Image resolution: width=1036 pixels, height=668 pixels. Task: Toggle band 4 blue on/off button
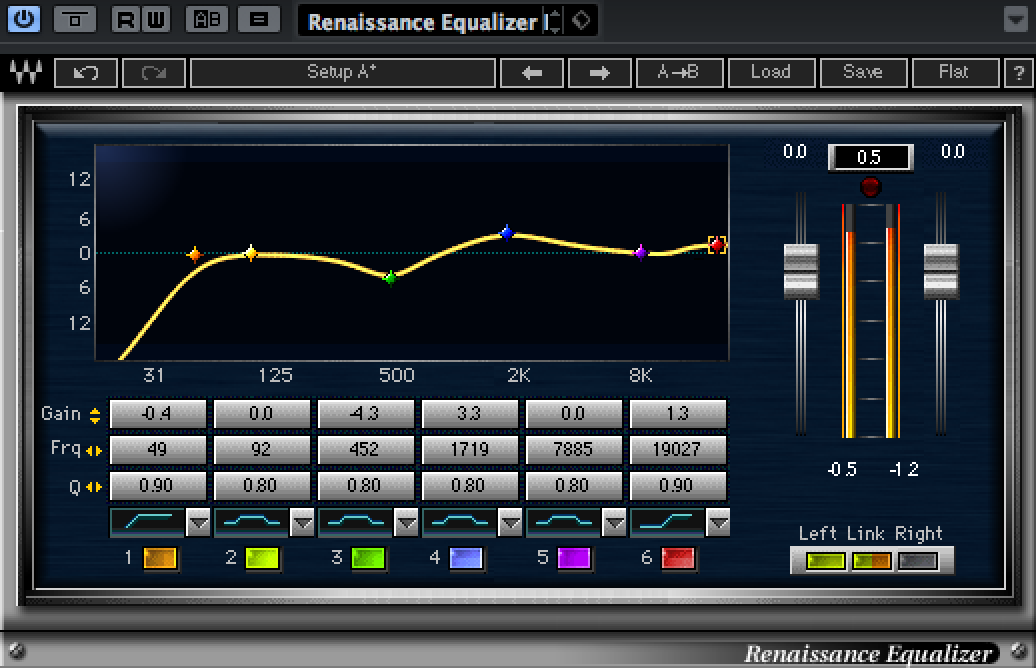point(466,558)
